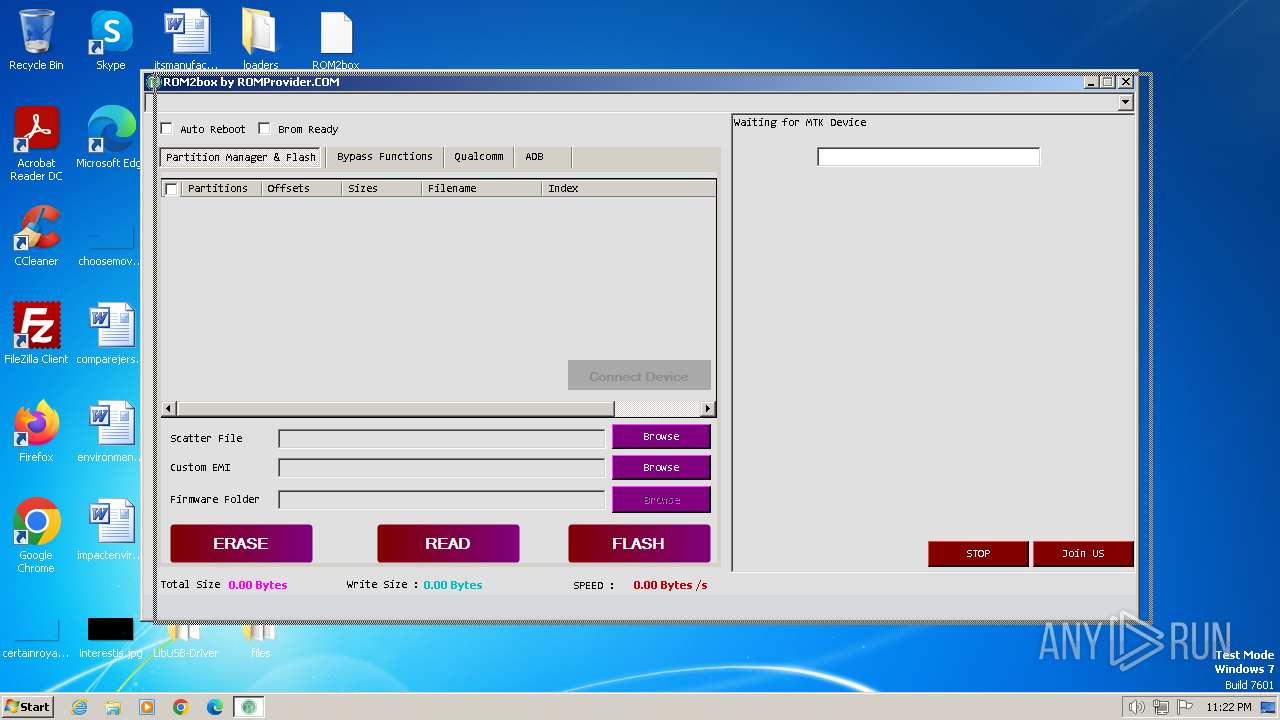The height and width of the screenshot is (720, 1280).
Task: Open CCleaner desktop shortcut
Action: tap(36, 236)
